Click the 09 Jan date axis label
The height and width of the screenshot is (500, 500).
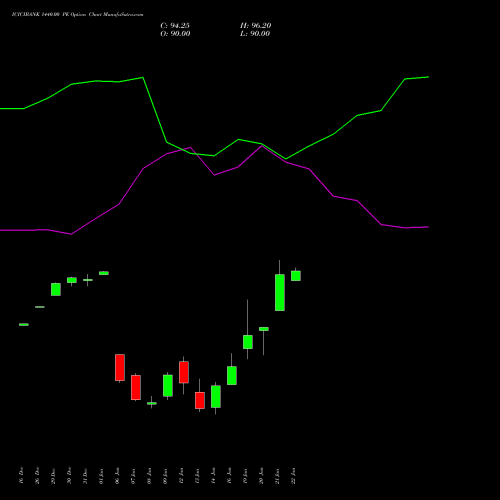[165, 476]
